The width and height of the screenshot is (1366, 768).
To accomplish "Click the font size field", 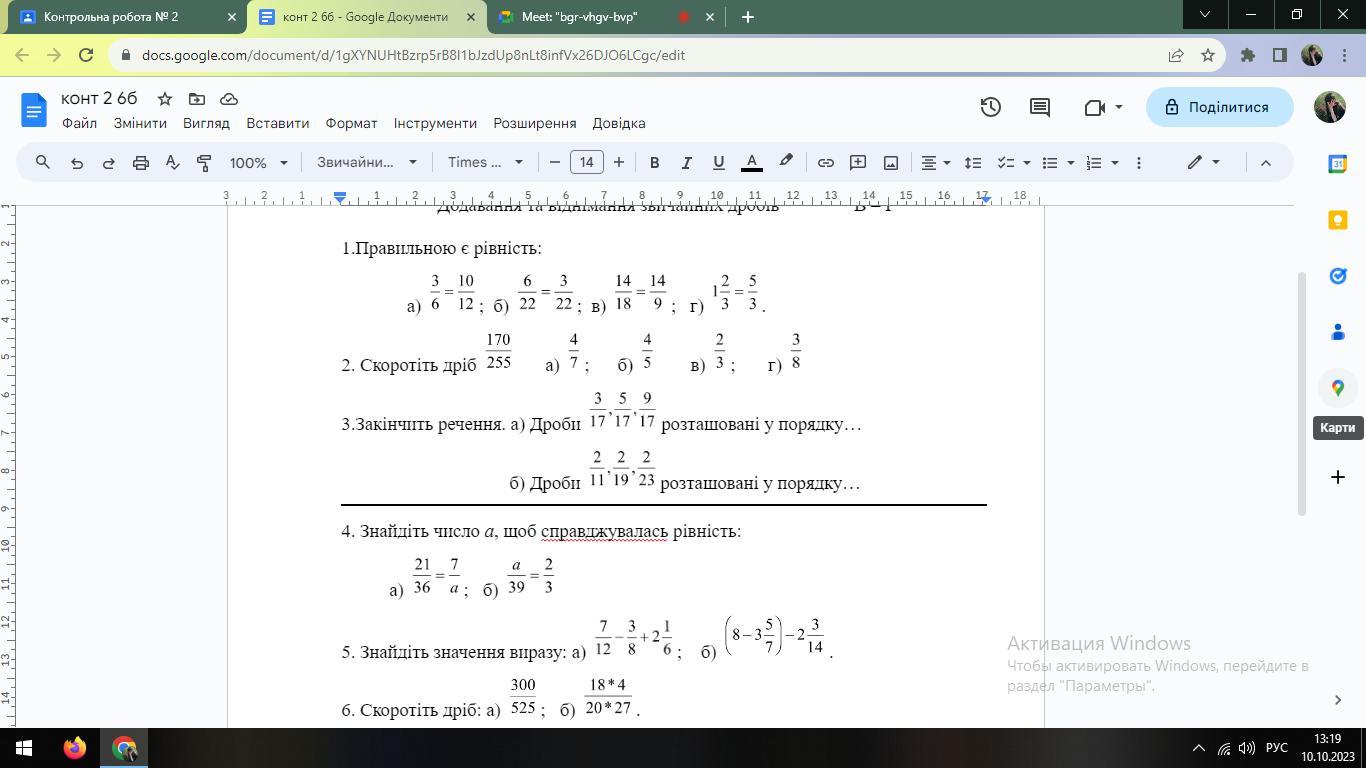I will point(587,162).
